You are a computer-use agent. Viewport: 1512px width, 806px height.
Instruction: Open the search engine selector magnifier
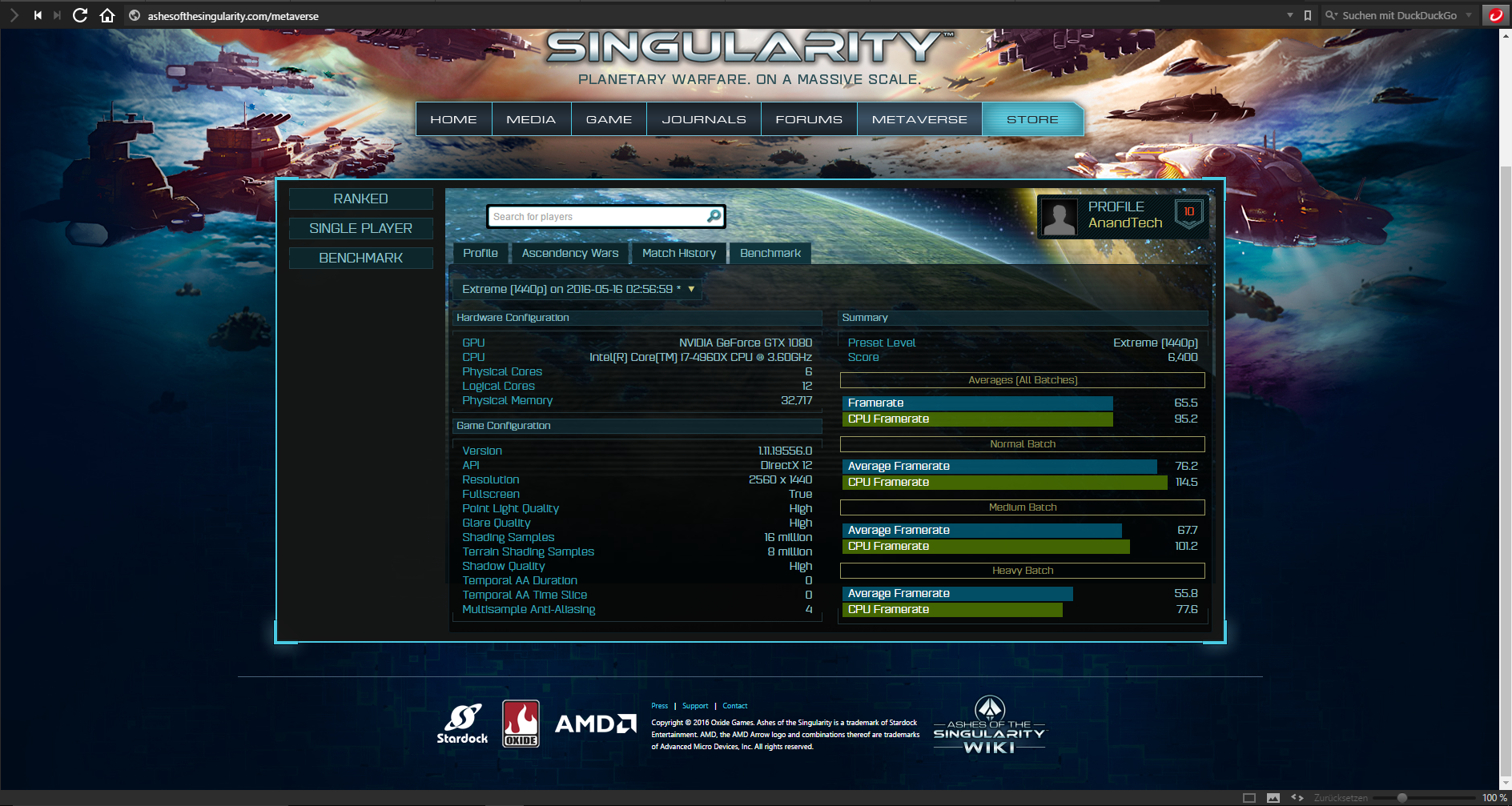tap(1331, 15)
